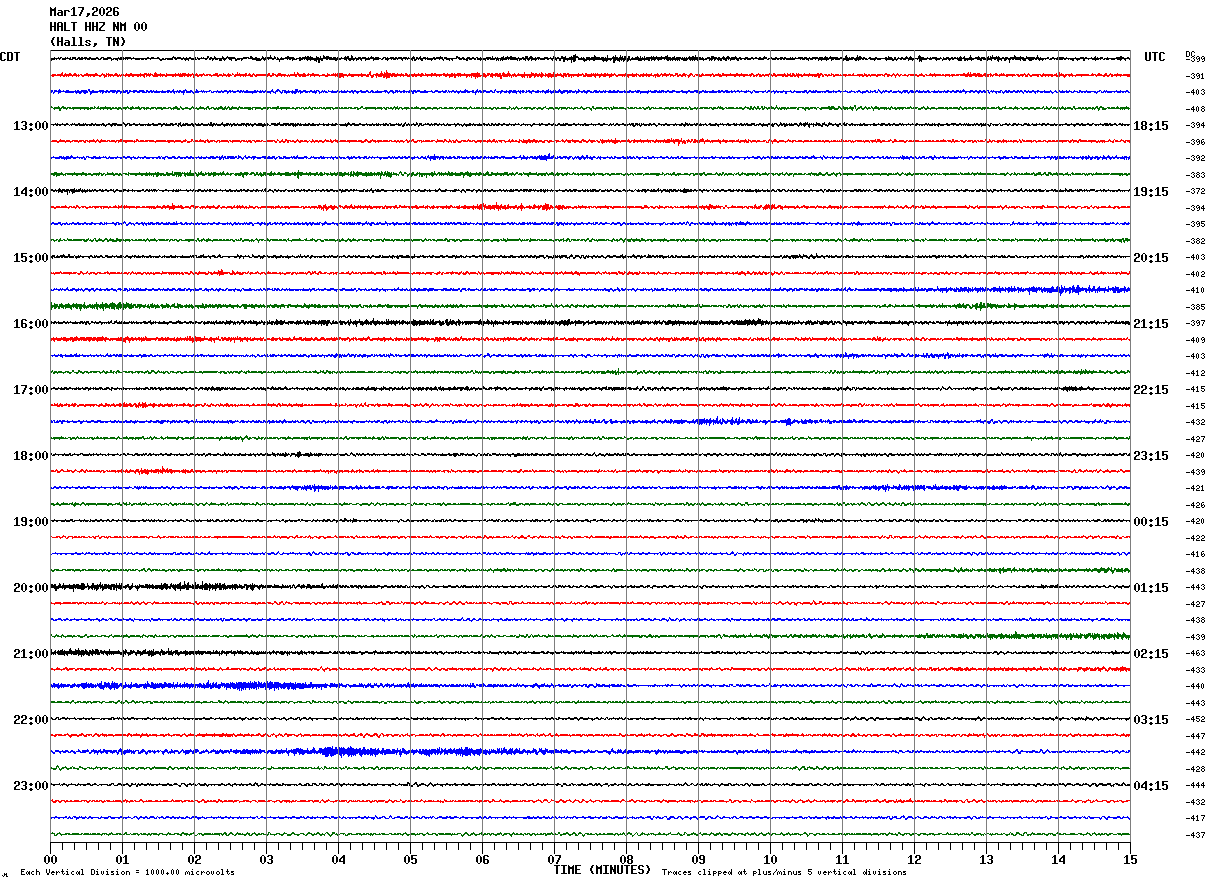Click the DC offset value '-437'
Viewport: 1210px width, 886px height.
click(1195, 835)
